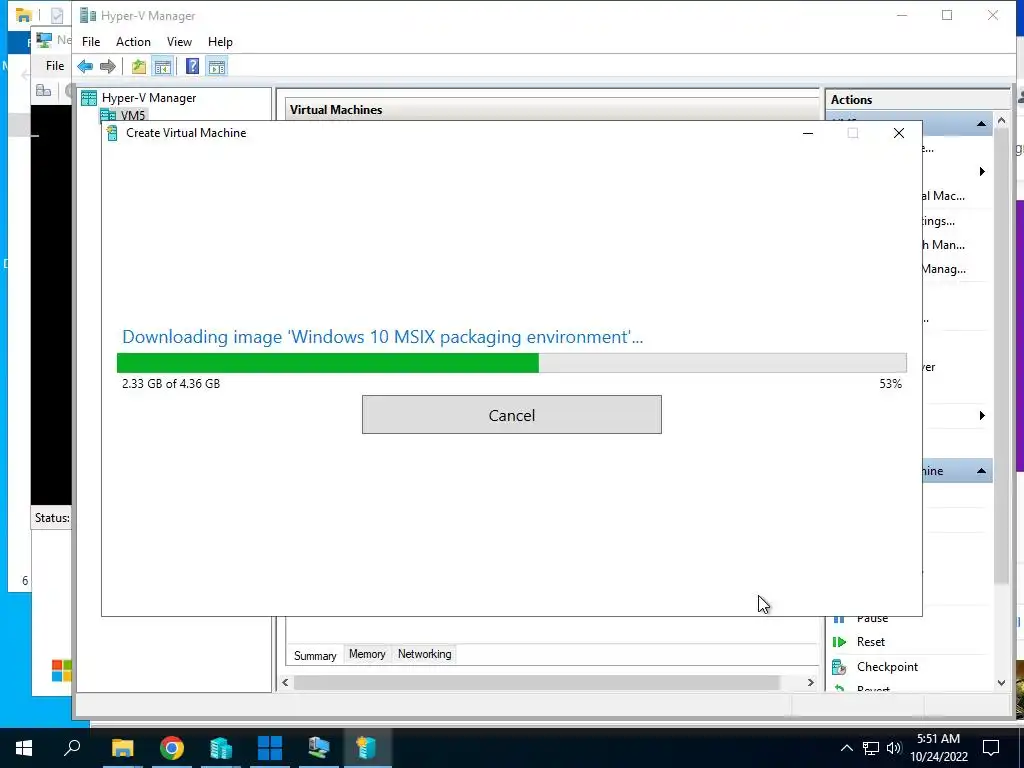The width and height of the screenshot is (1024, 768).
Task: Click the Virtual Machines horizontal scrollbar thumb
Action: pos(536,682)
